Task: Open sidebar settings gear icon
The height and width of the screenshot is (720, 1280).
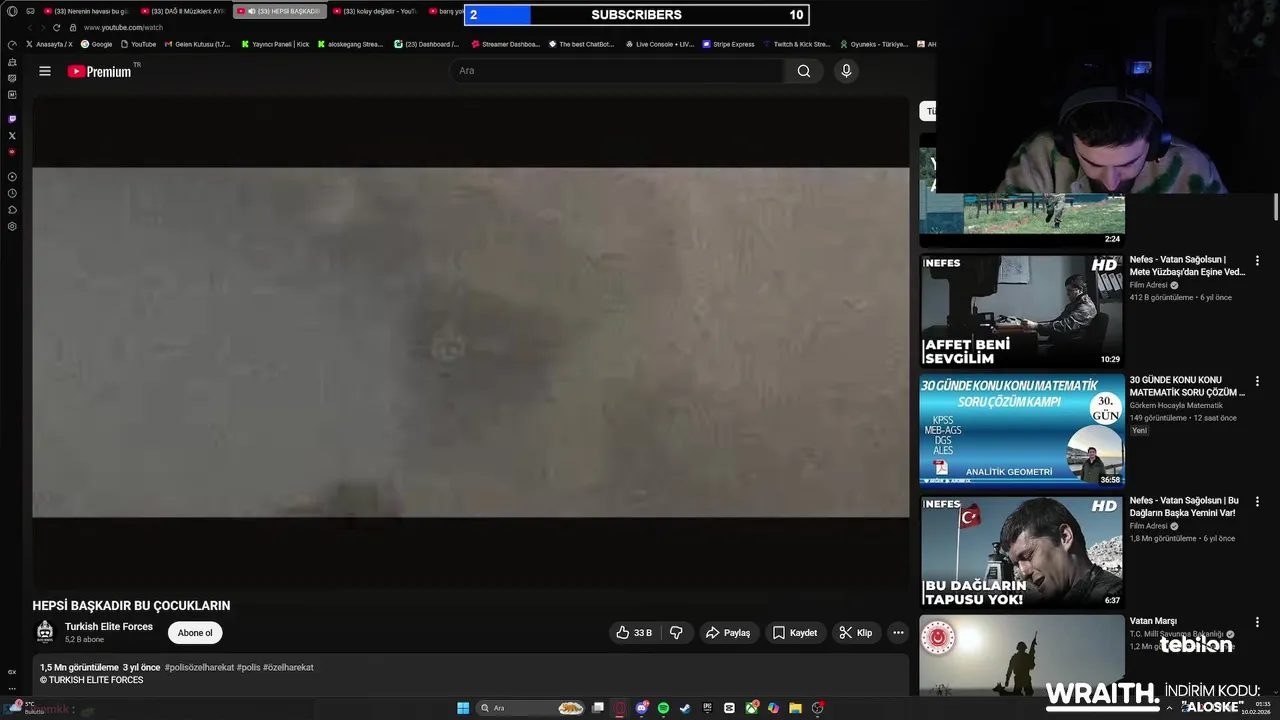Action: 12,226
